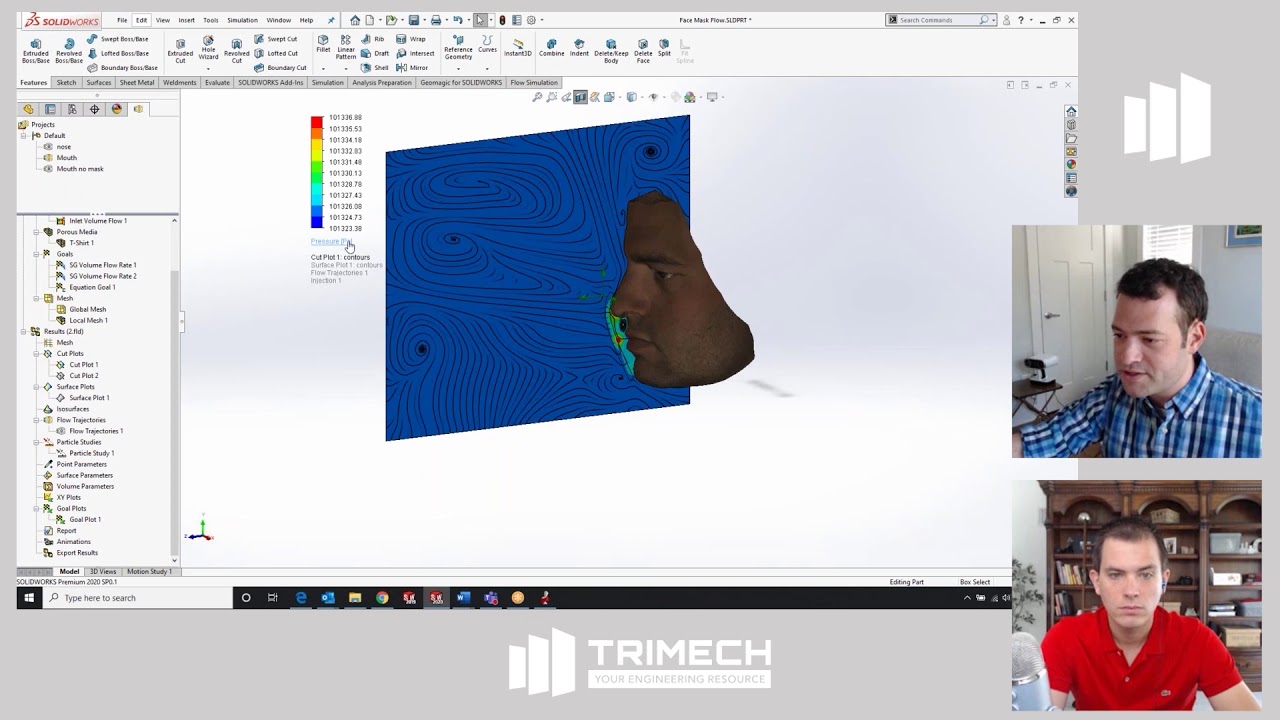Select the Intersect tool

pos(415,53)
